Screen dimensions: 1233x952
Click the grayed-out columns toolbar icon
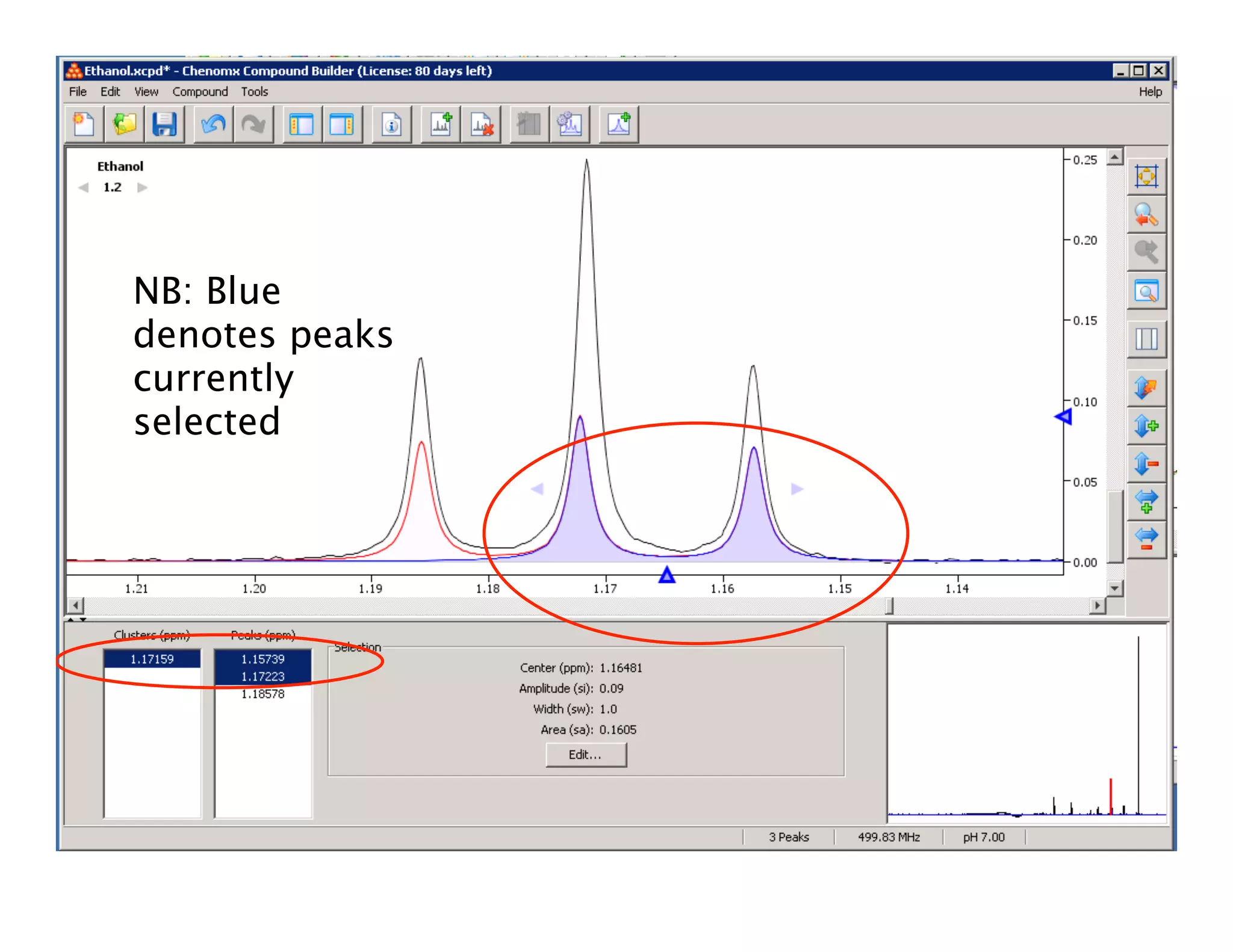pos(529,125)
